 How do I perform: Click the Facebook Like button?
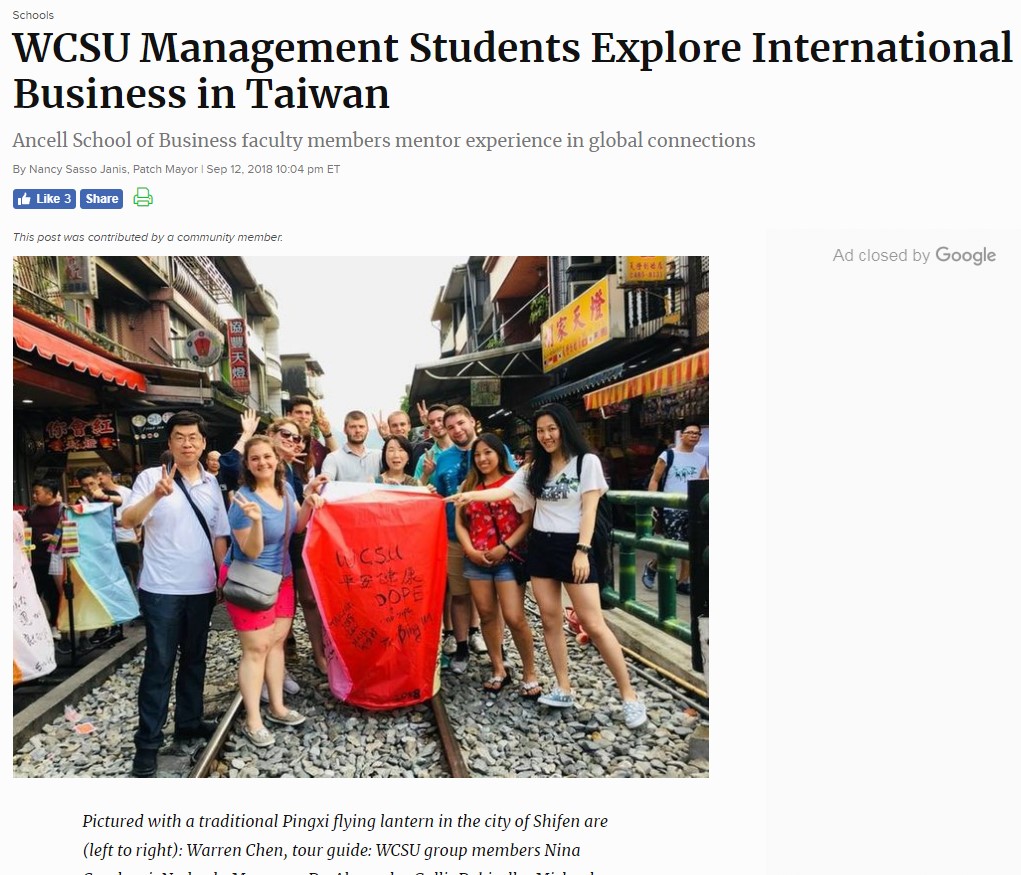(x=44, y=199)
